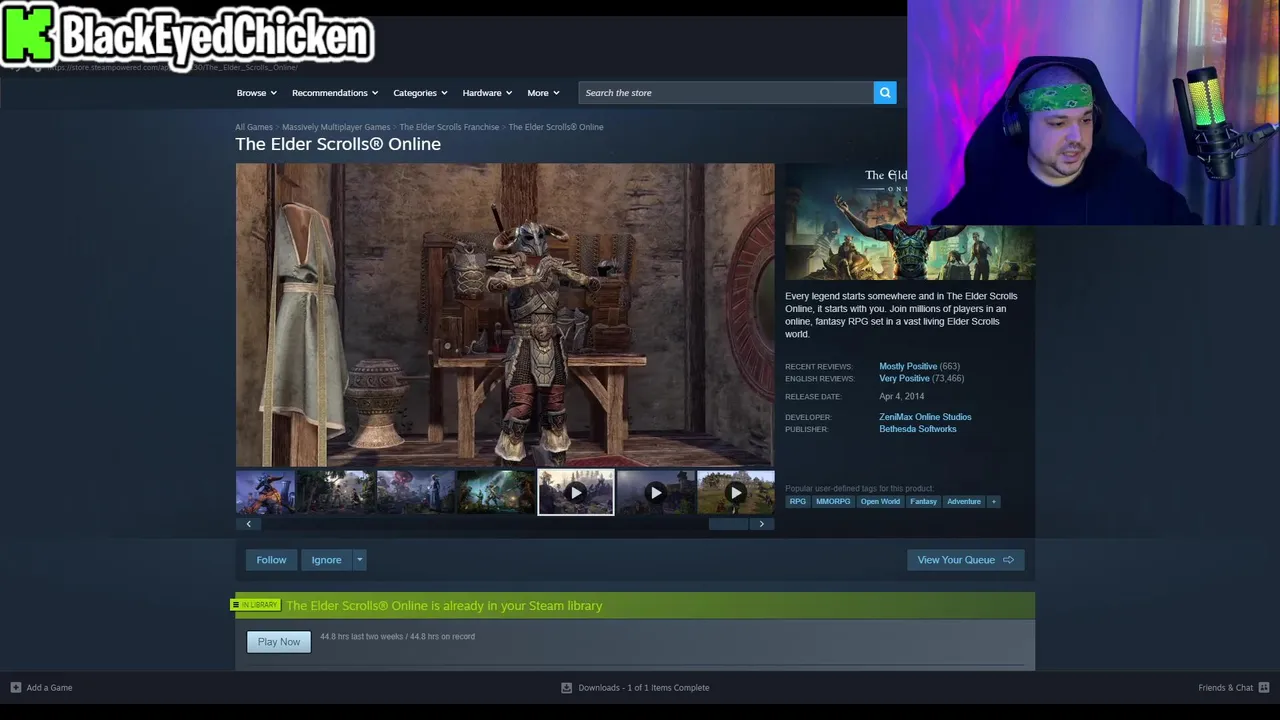The image size is (1280, 720).
Task: Click the plus button to add tags
Action: click(x=993, y=502)
